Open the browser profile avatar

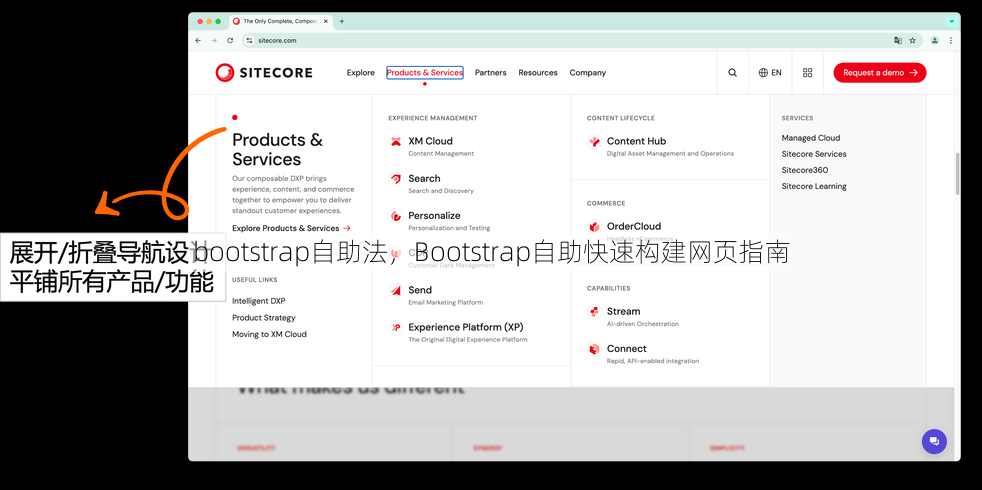click(x=934, y=40)
